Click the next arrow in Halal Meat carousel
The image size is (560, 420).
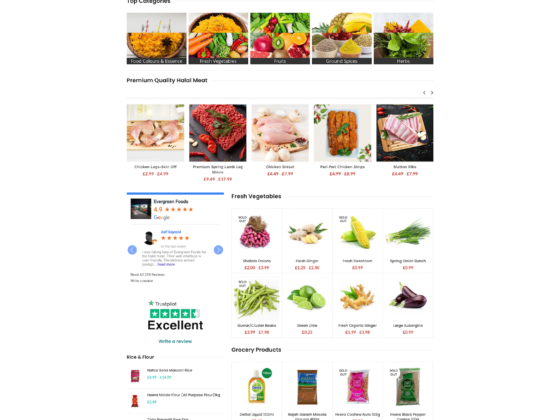[432, 93]
